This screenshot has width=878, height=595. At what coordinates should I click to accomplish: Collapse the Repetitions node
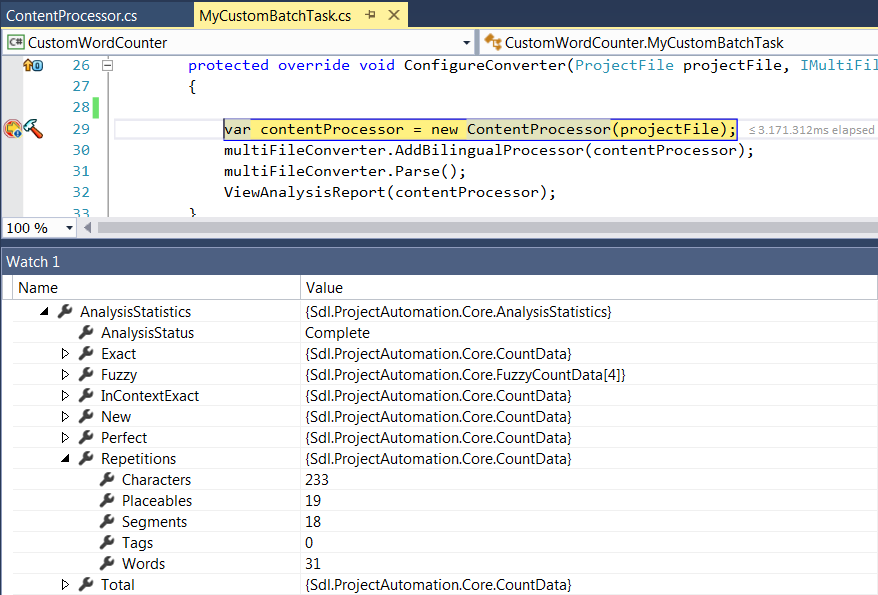pyautogui.click(x=66, y=459)
